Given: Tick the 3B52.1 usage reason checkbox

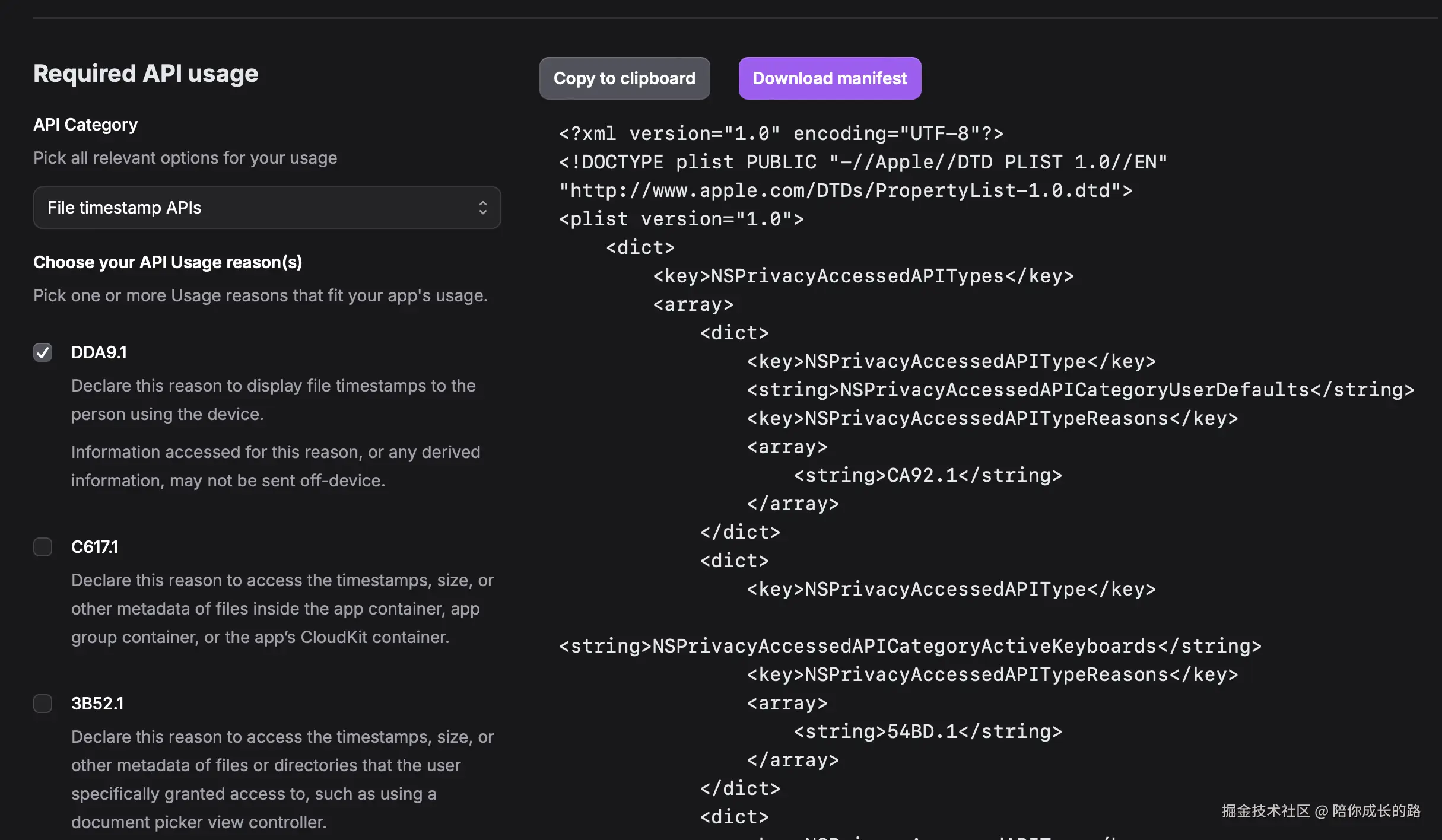Looking at the screenshot, I should [x=43, y=703].
